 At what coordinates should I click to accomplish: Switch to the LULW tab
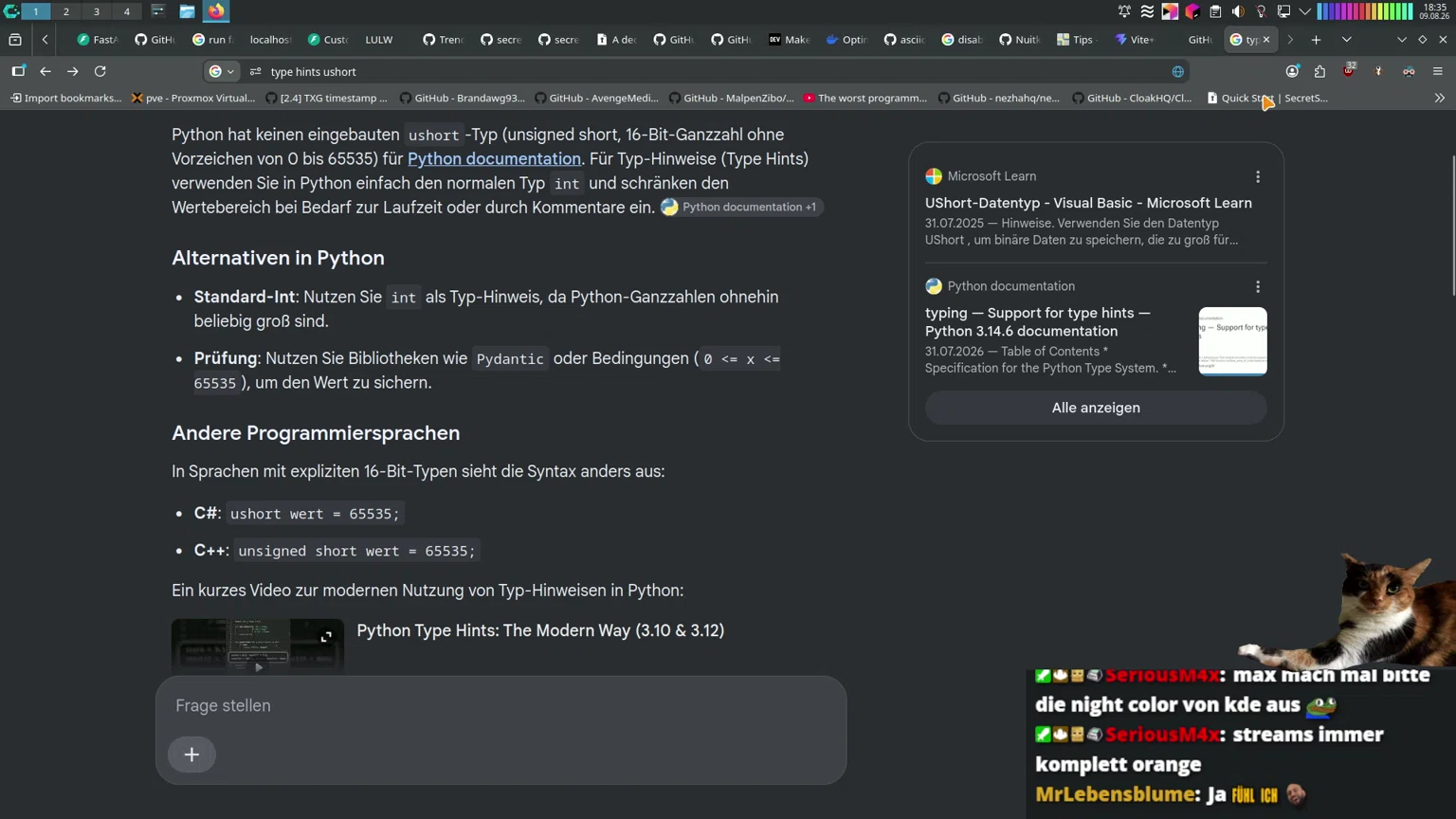click(x=378, y=40)
